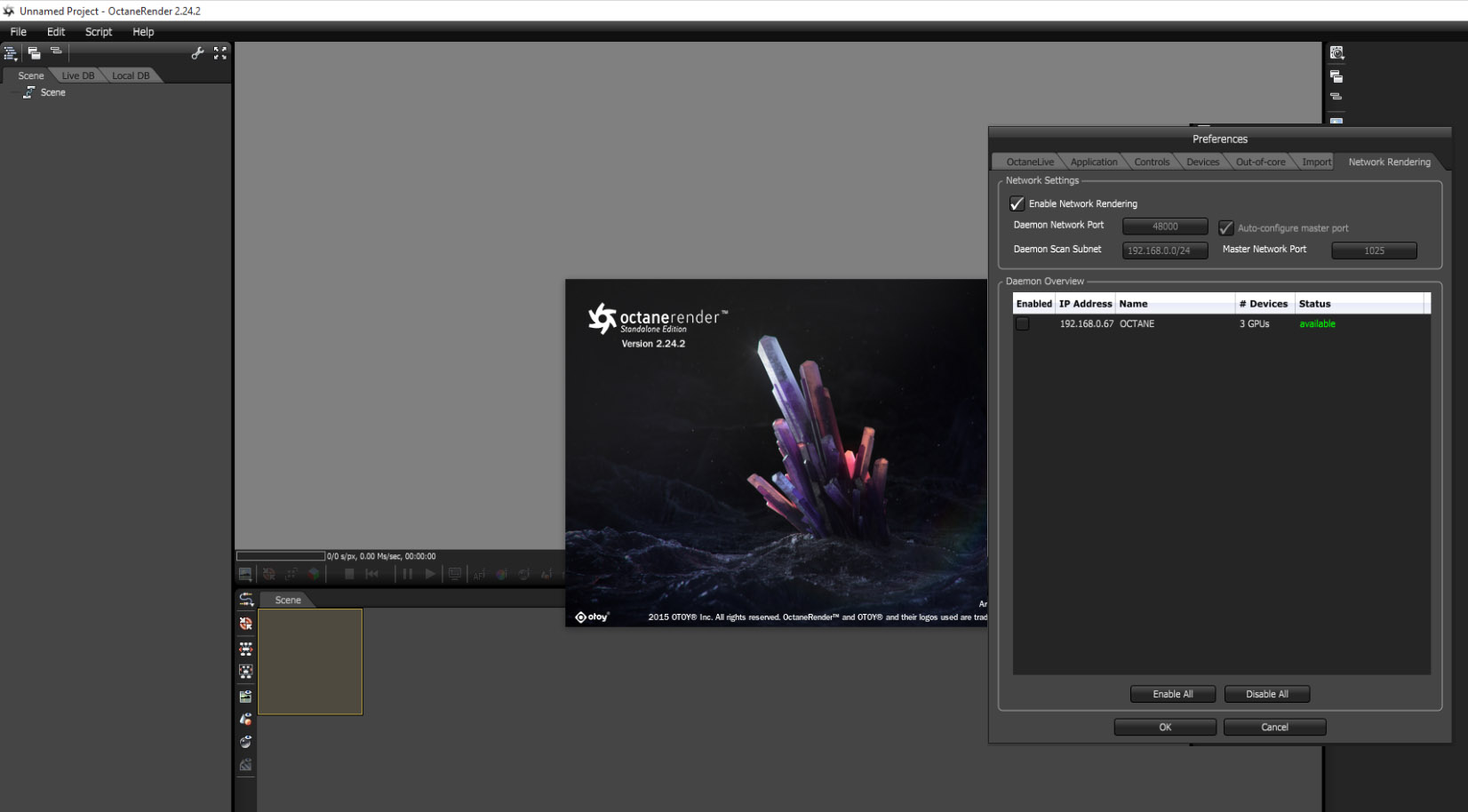
Task: Select the Scene node icon in outliner
Action: coord(28,92)
